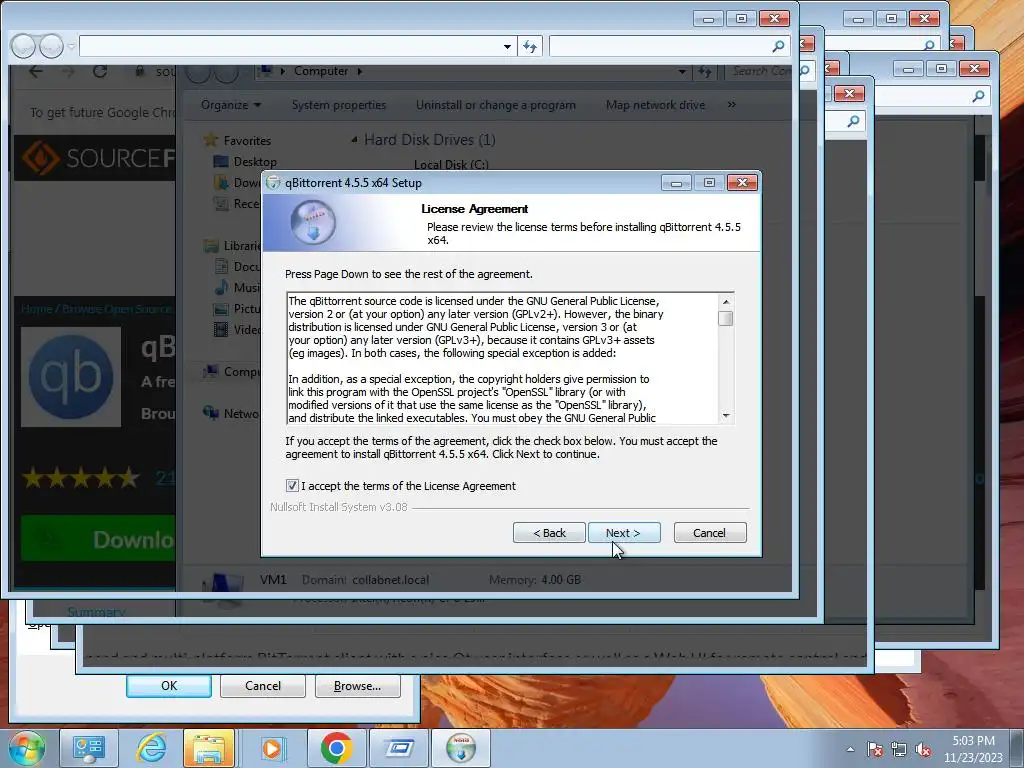Click Computer in the Explorer address bar

[321, 71]
